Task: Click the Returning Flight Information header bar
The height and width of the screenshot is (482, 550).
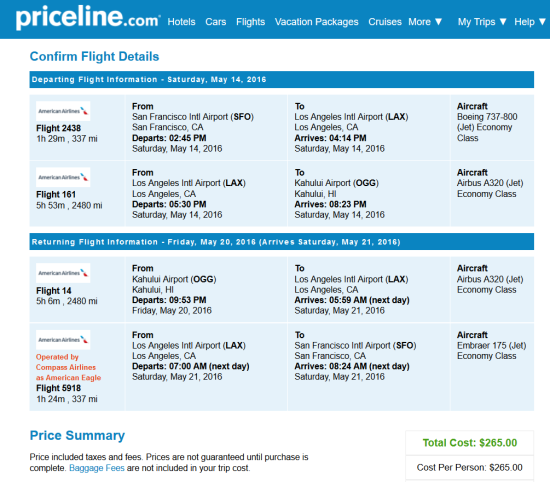Action: tap(282, 242)
